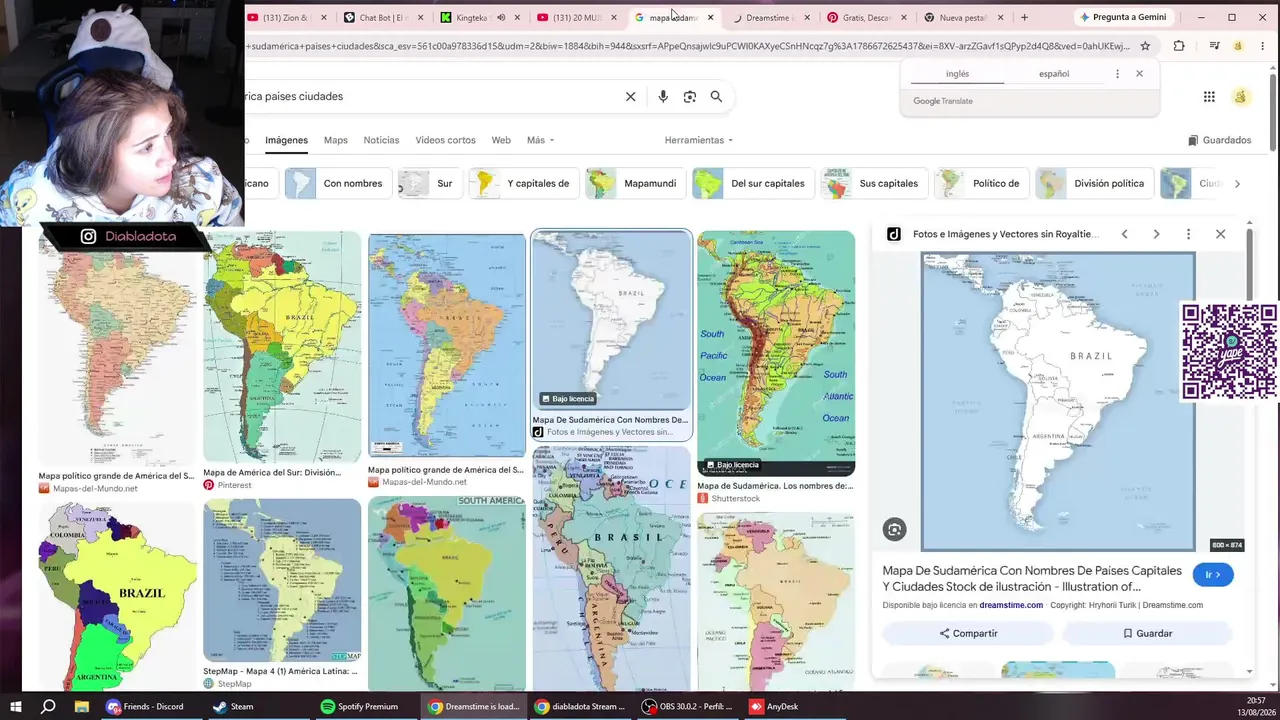Open the Windows Start menu
1280x720 pixels.
point(16,706)
